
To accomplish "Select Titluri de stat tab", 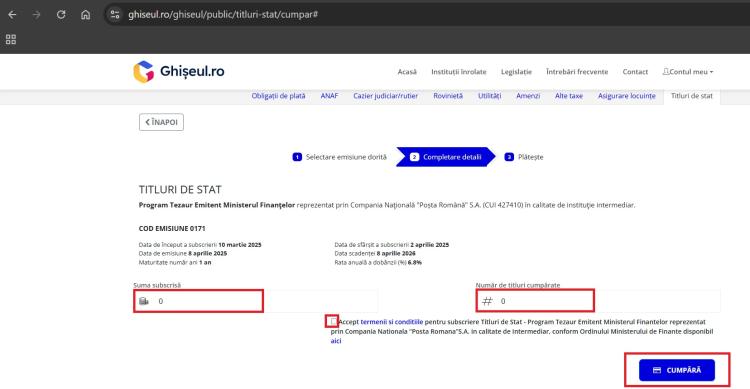I will click(692, 96).
